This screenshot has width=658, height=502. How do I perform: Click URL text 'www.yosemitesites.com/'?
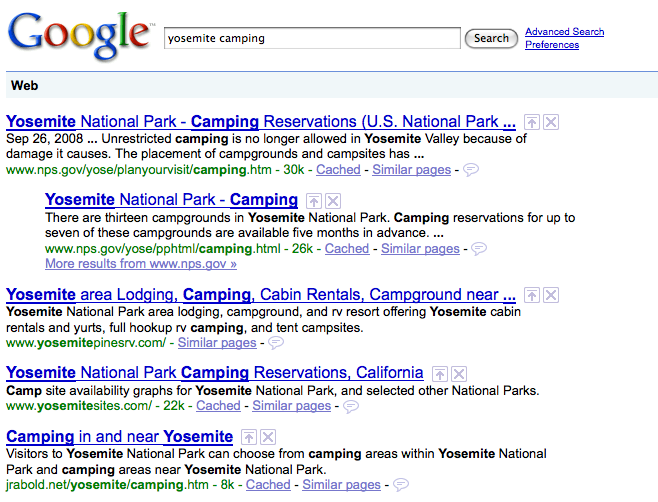coord(79,405)
